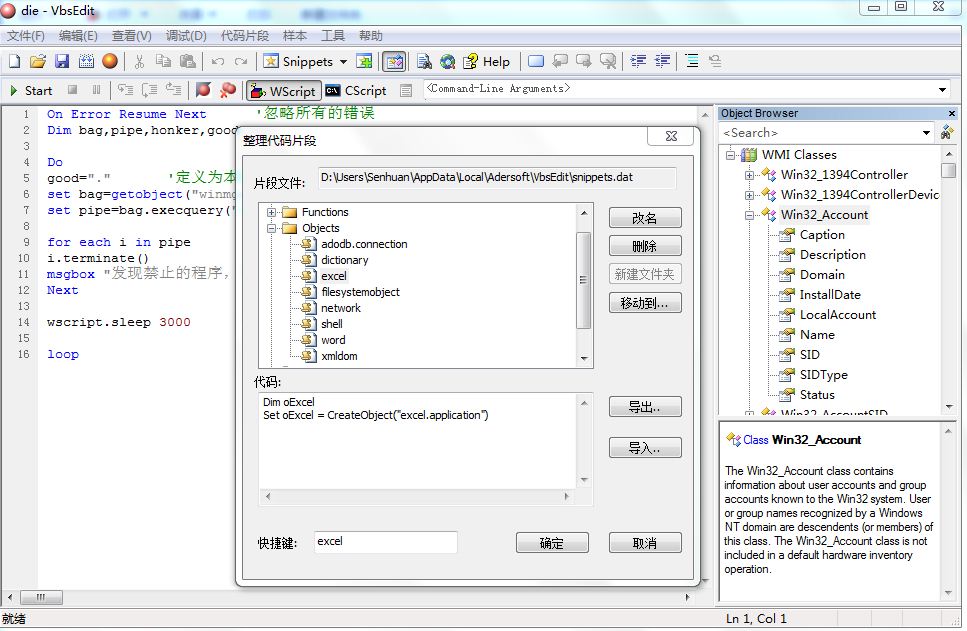The height and width of the screenshot is (631, 967).
Task: Start running the script
Action: pyautogui.click(x=31, y=90)
